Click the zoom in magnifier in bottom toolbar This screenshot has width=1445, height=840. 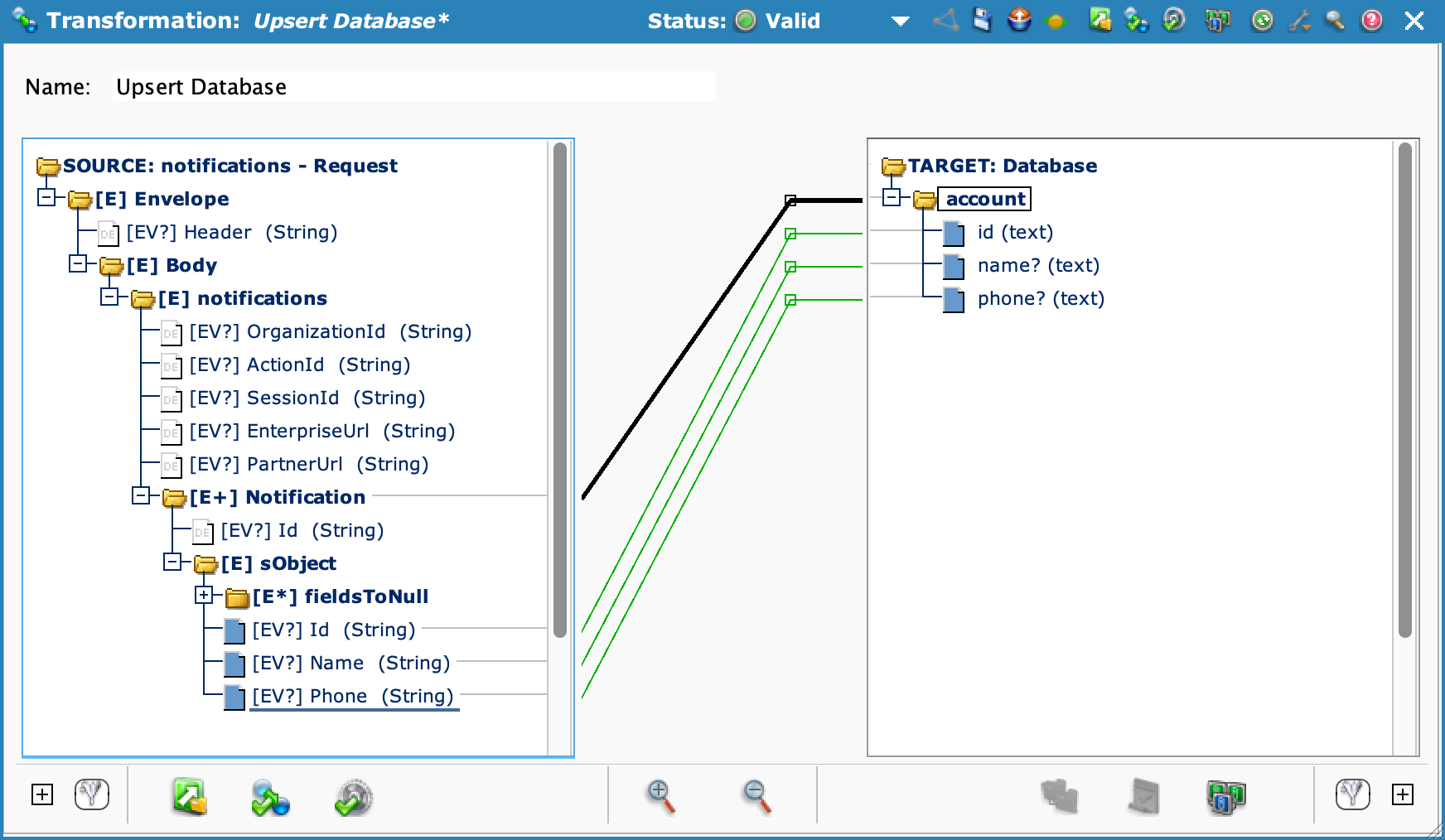tap(660, 796)
